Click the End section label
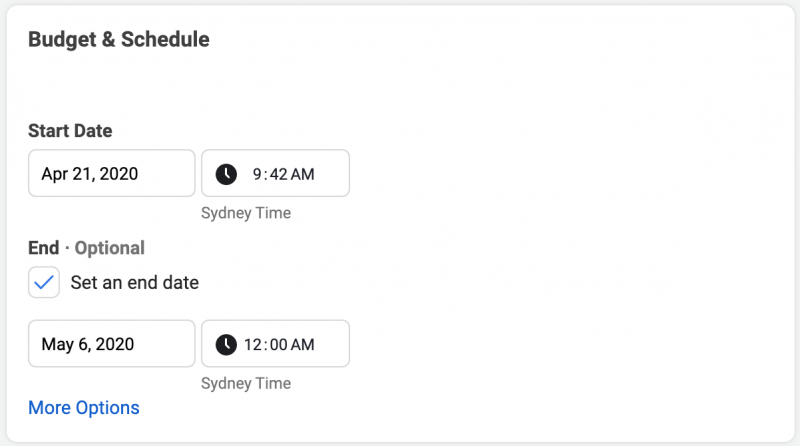This screenshot has width=800, height=446. pyautogui.click(x=44, y=248)
